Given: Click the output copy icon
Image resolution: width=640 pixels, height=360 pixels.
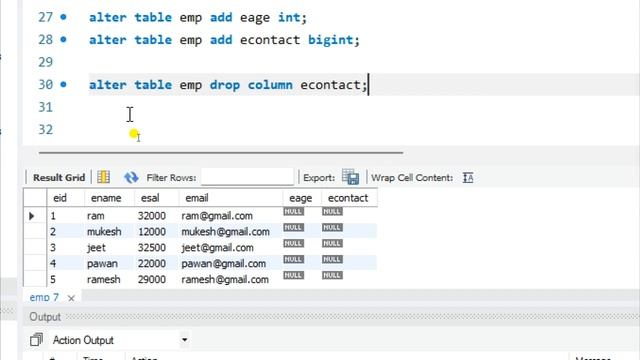Looking at the screenshot, I should point(36,340).
